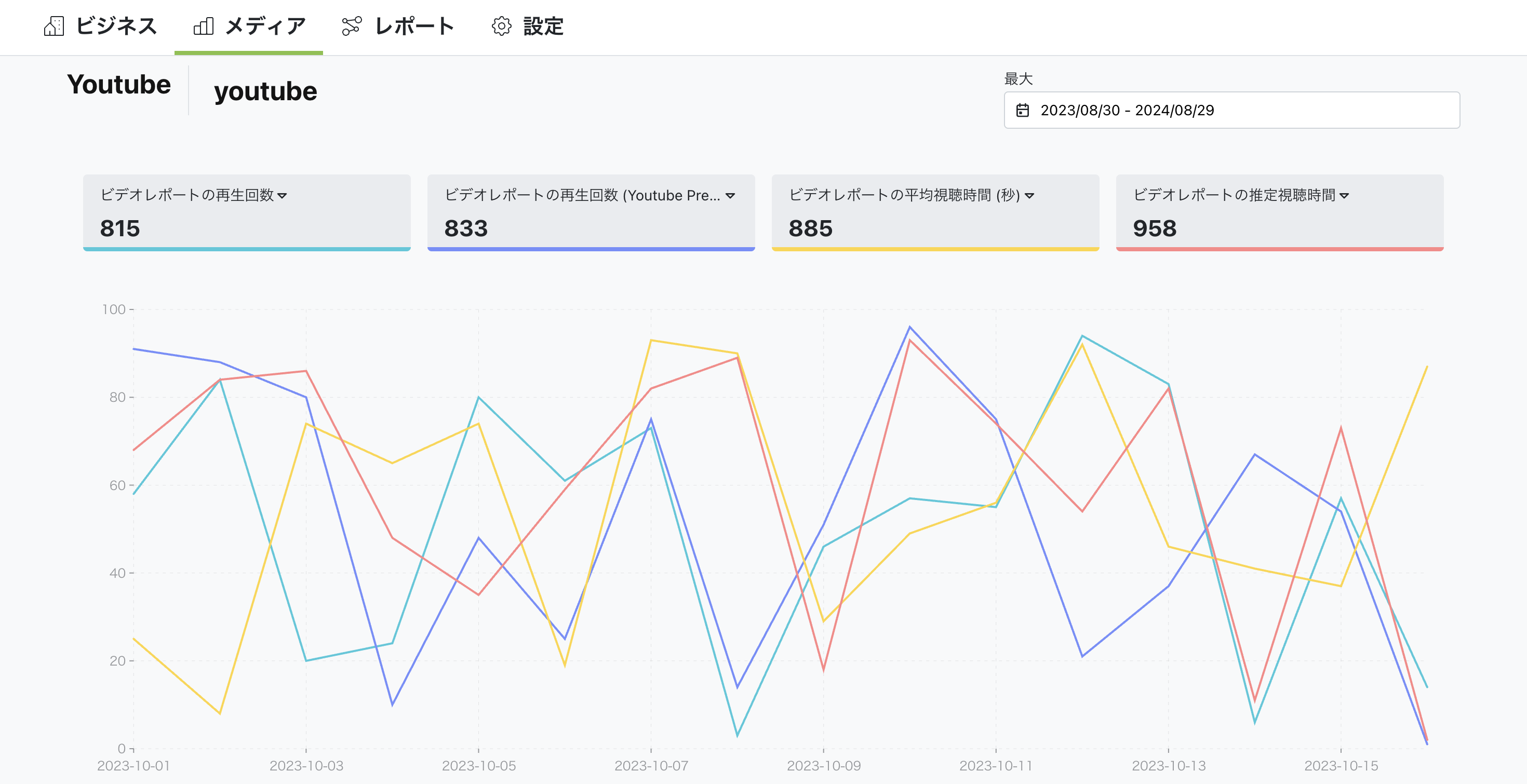Switch to the レポート tab
Image resolution: width=1527 pixels, height=784 pixels.
pyautogui.click(x=414, y=26)
